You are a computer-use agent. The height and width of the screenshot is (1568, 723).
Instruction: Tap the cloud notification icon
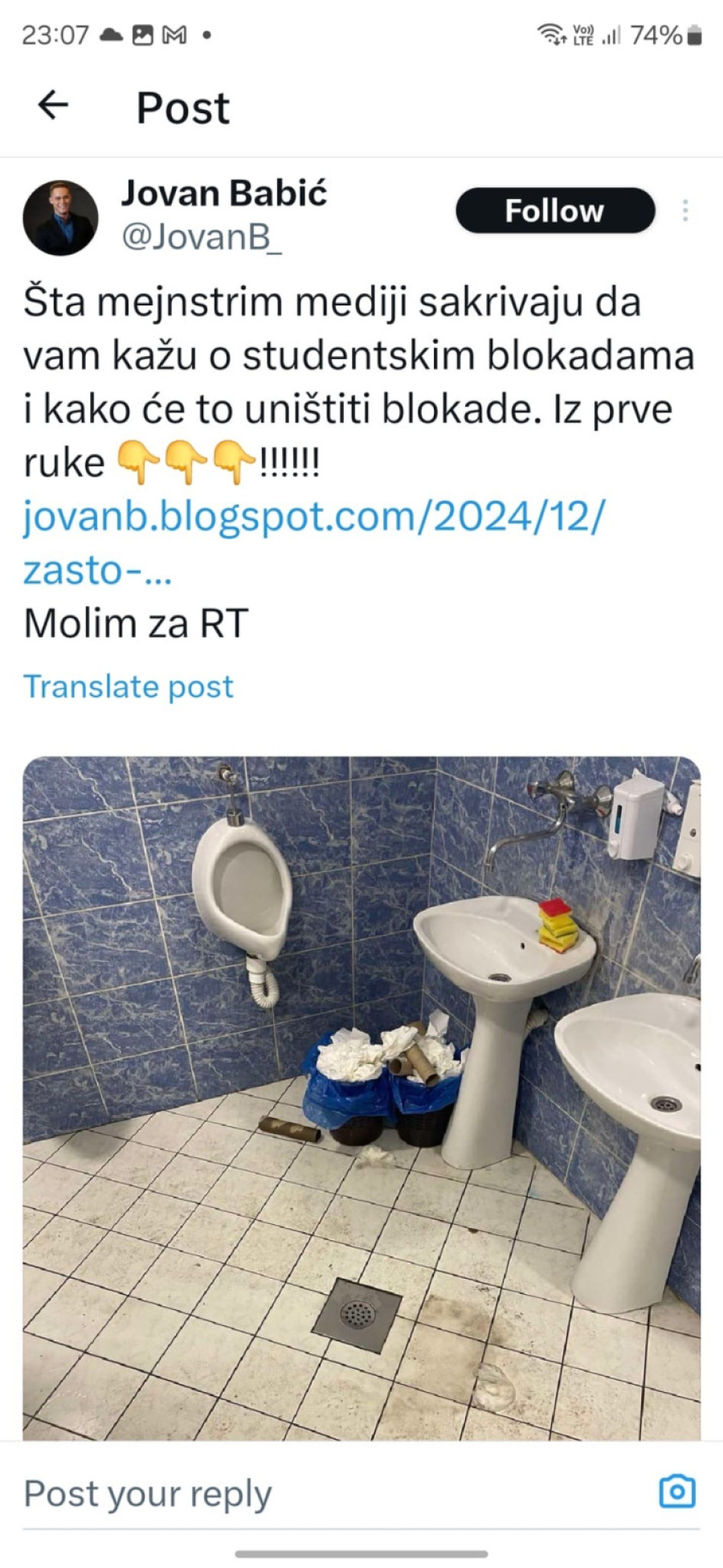(111, 35)
